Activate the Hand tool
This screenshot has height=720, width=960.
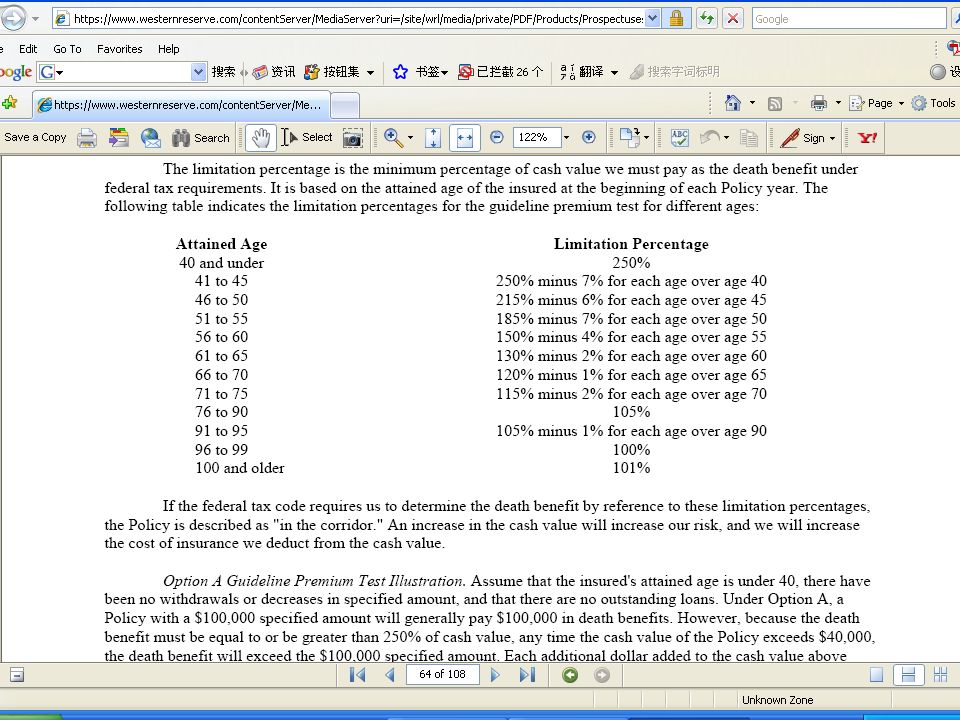(x=260, y=138)
